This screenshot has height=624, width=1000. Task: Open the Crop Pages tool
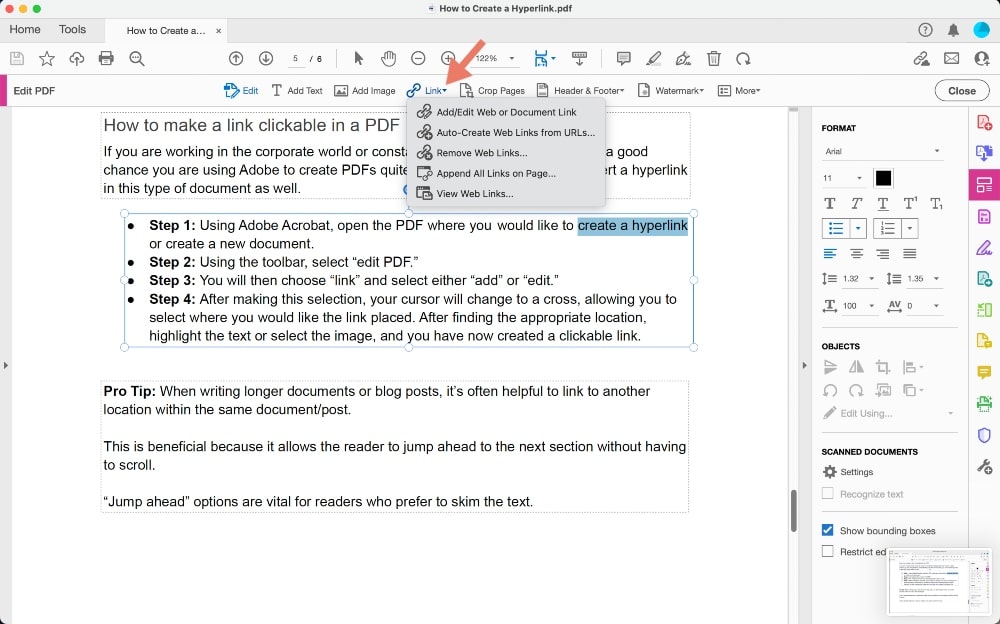pos(494,90)
